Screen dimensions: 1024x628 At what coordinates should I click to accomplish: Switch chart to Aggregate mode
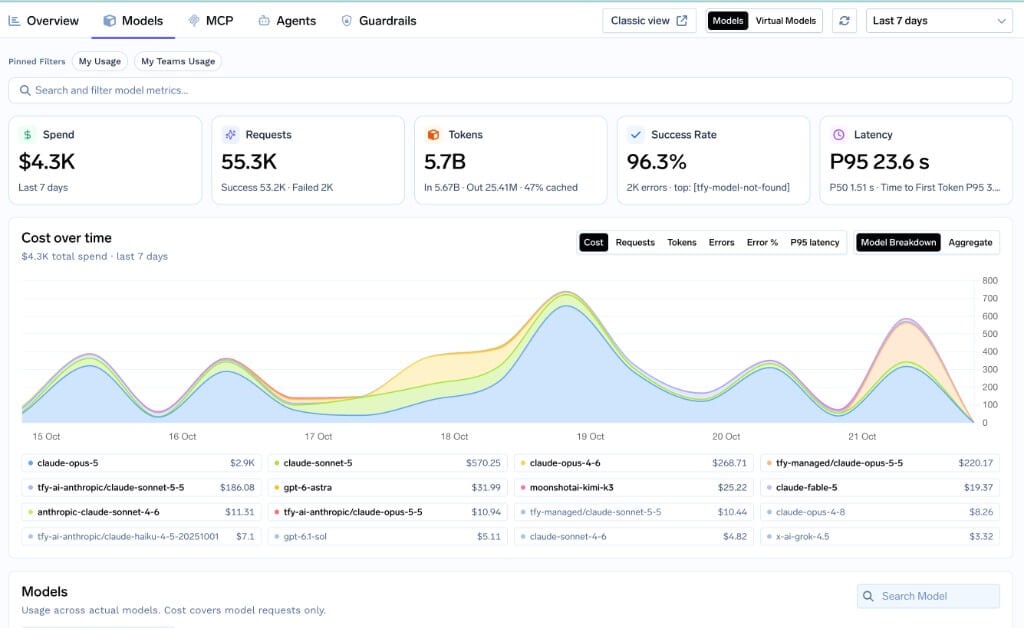(970, 242)
